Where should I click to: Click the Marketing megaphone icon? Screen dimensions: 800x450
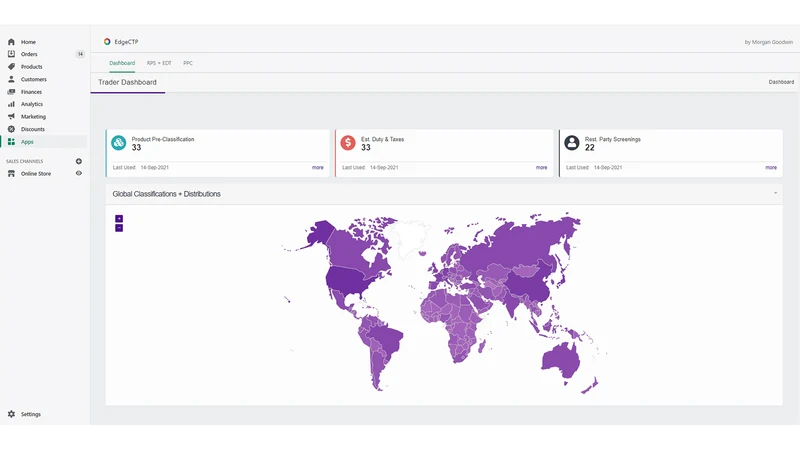(11, 117)
